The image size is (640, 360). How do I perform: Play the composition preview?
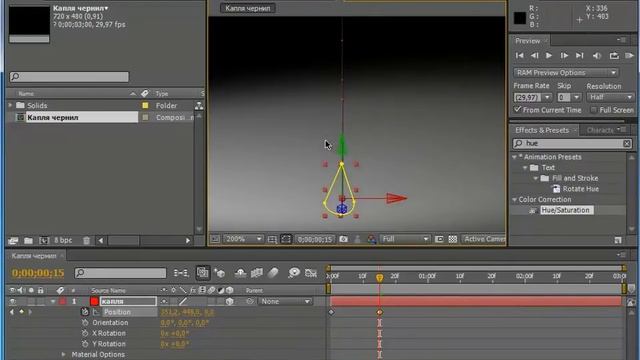549,56
